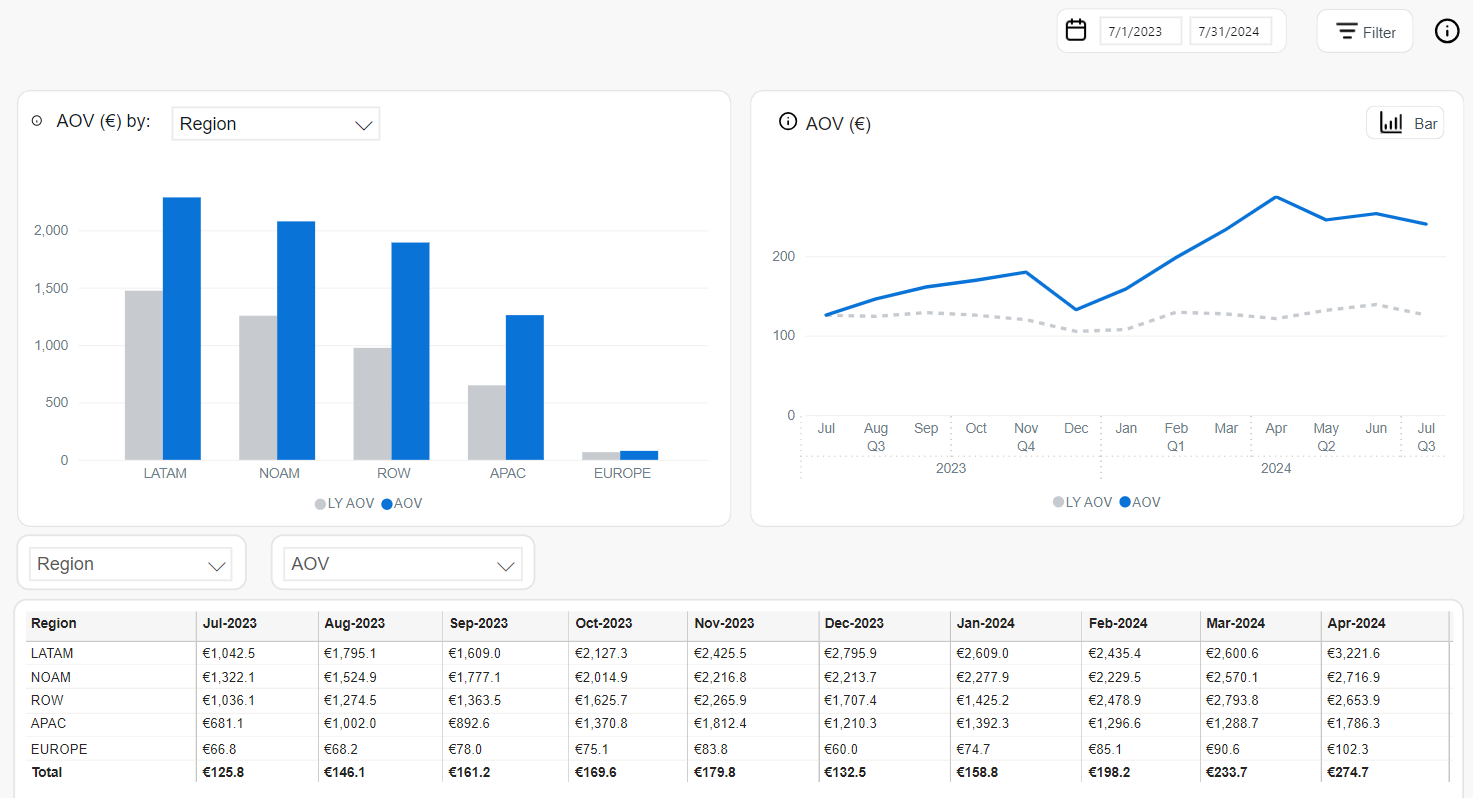Click the chevron of the AOV metric dropdown

(506, 566)
